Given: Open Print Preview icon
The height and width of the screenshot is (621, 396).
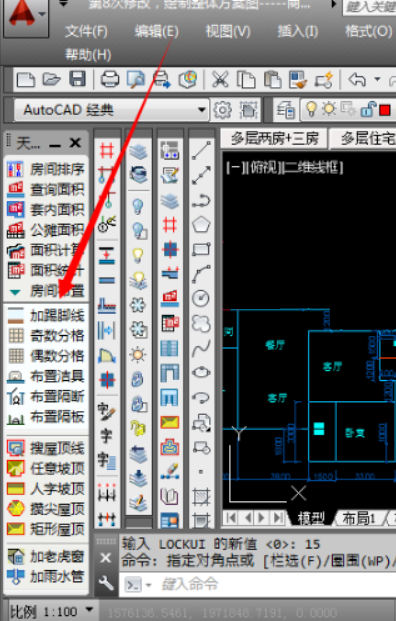Looking at the screenshot, I should pyautogui.click(x=135, y=80).
